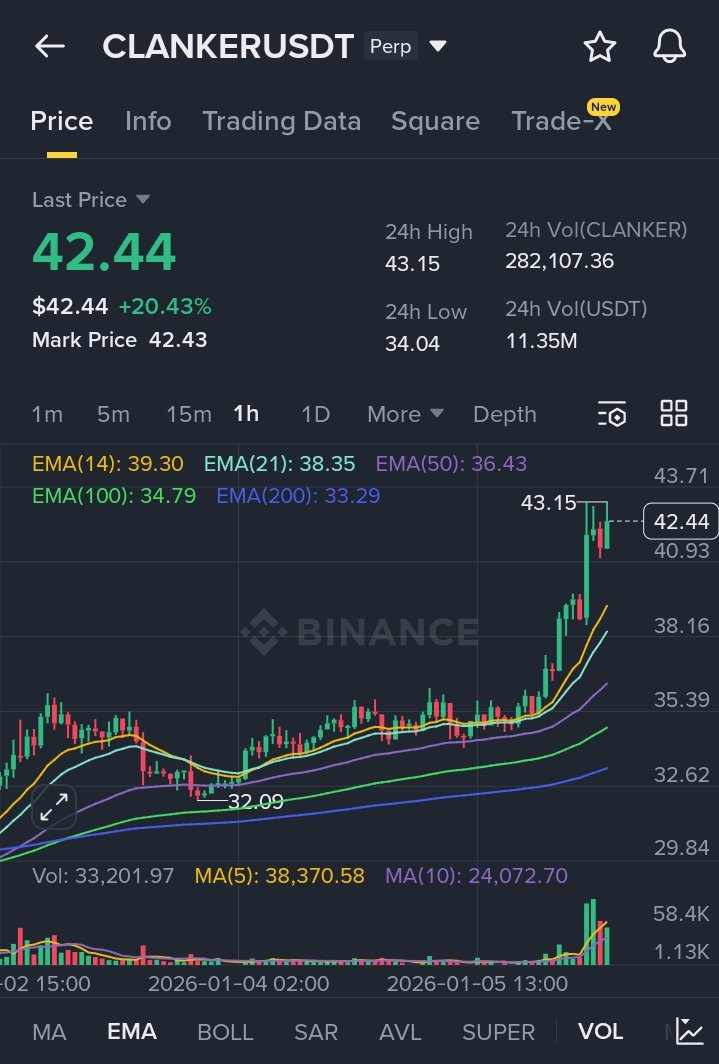Tap the back arrow icon
Screen dimensions: 719x1064
(x=50, y=46)
